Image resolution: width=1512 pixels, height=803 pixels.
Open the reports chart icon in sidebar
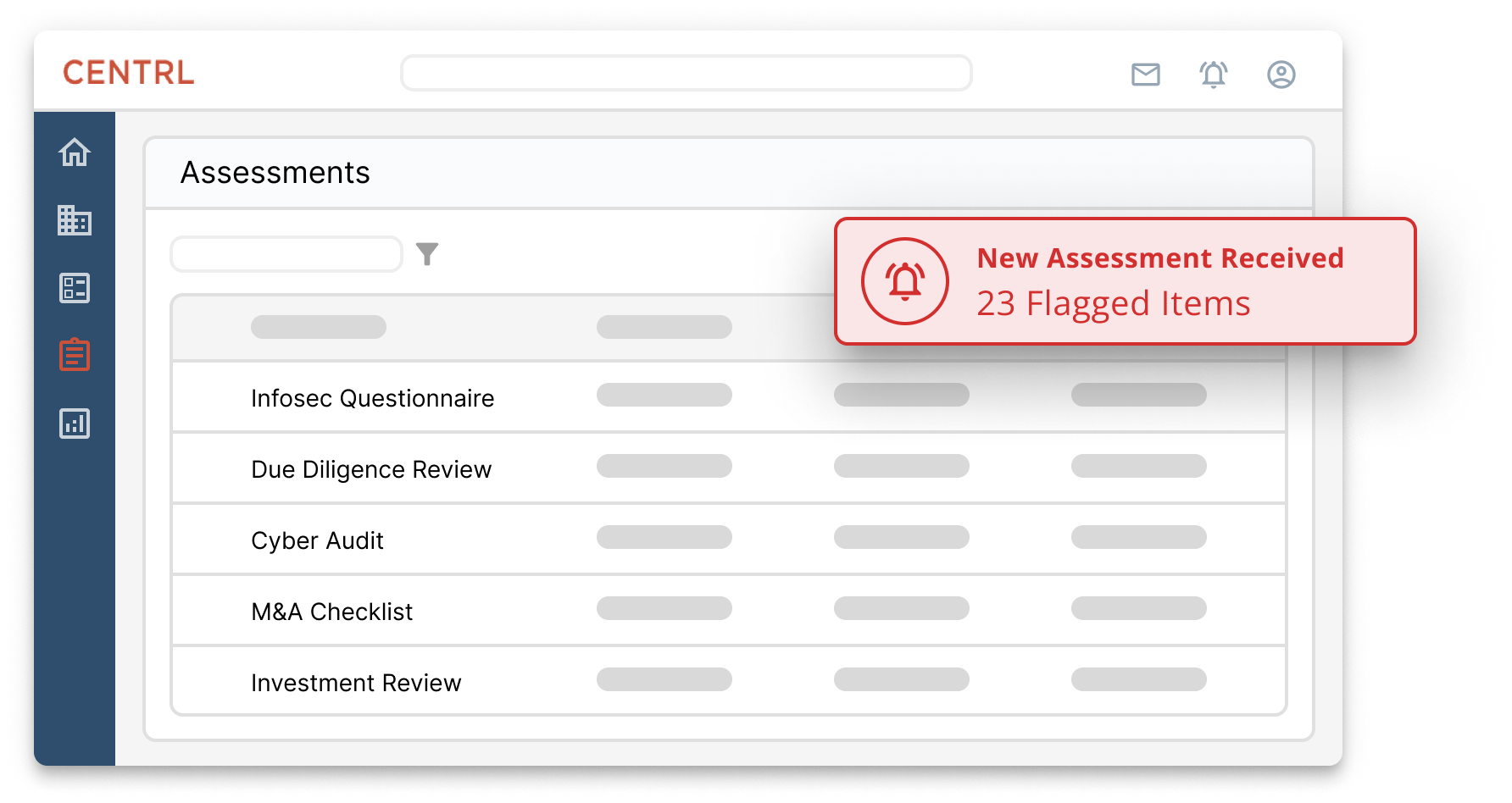pyautogui.click(x=75, y=424)
